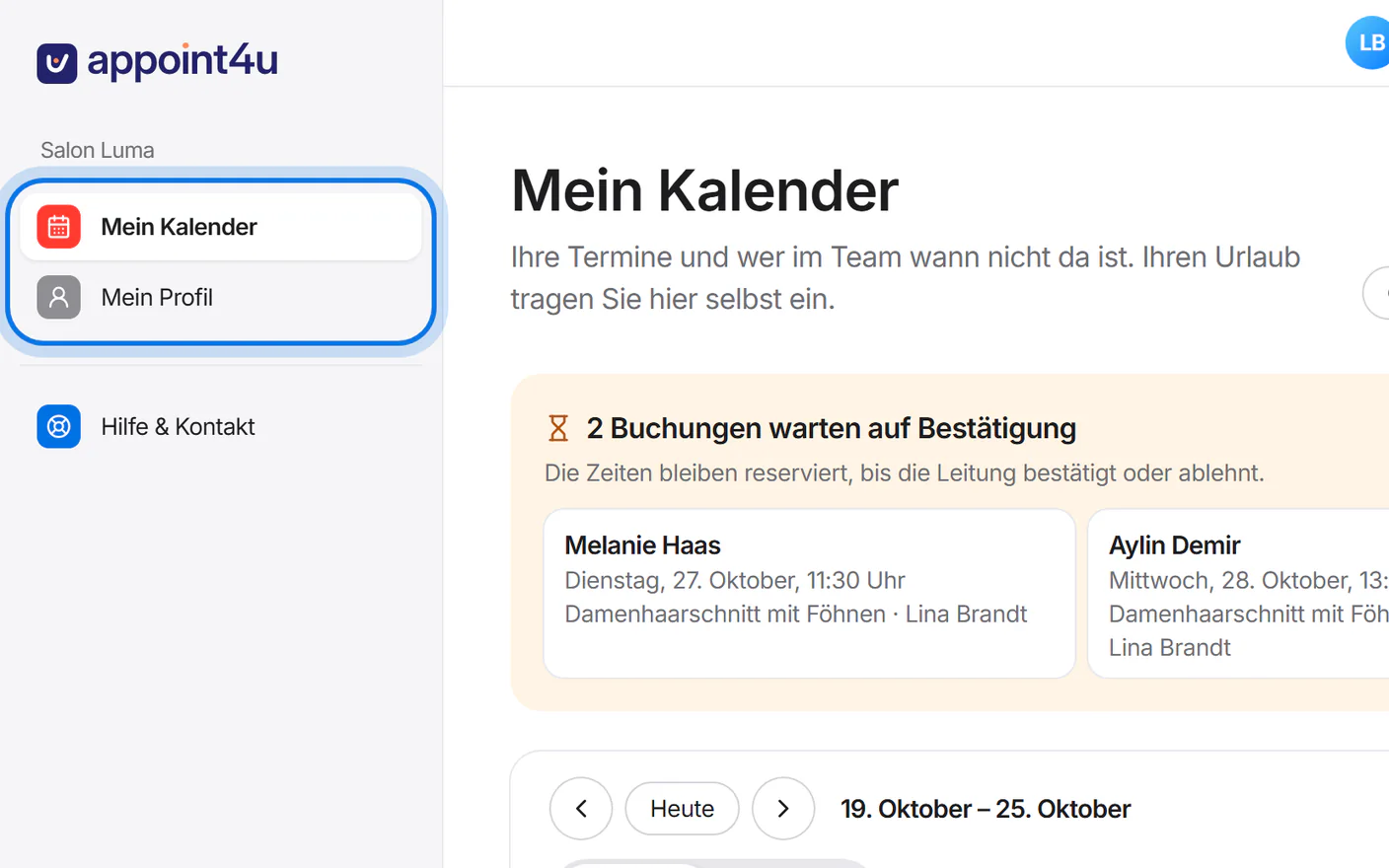Click the grey profile person icon

tap(59, 297)
